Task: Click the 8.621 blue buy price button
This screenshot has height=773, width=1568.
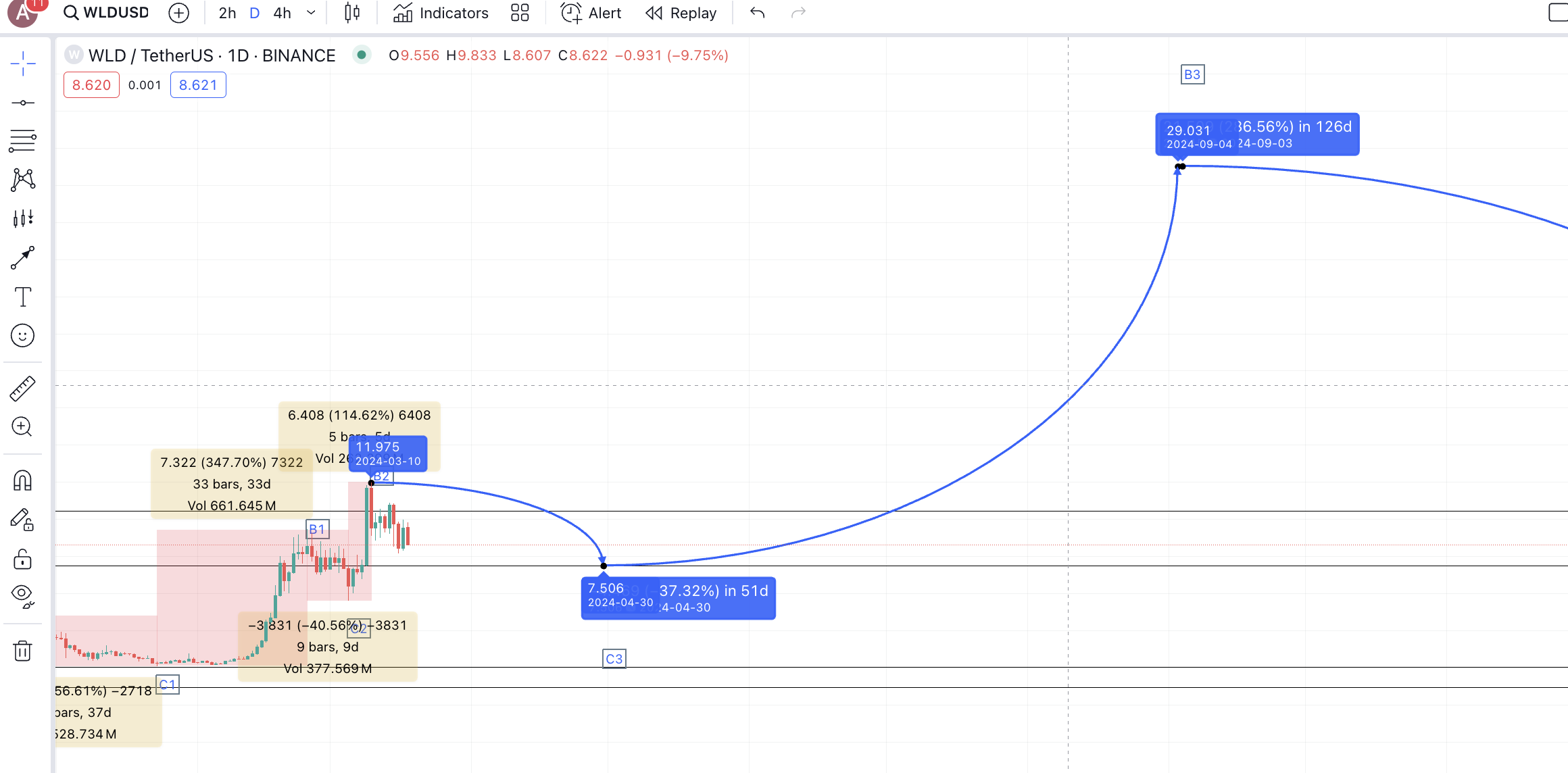Action: (198, 85)
